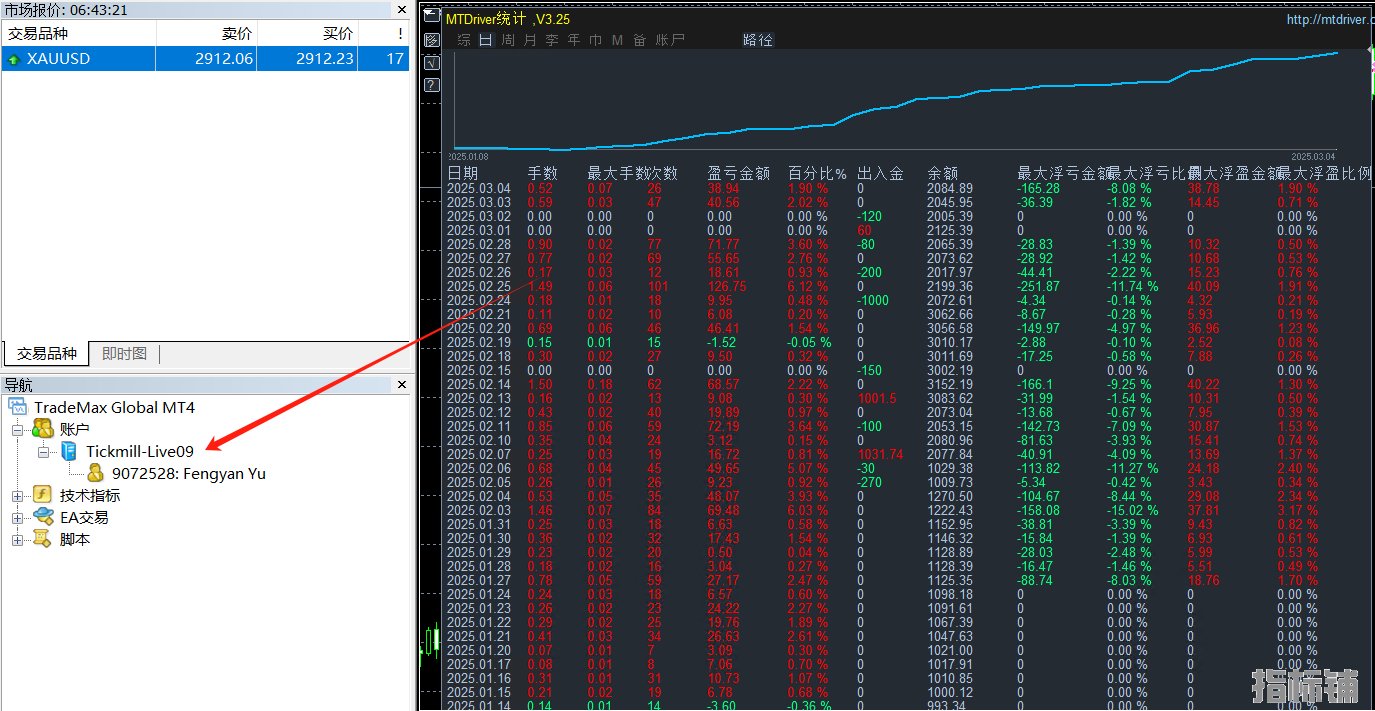Select the 周 weekly statistics tab
This screenshot has height=711, width=1375.
[508, 40]
